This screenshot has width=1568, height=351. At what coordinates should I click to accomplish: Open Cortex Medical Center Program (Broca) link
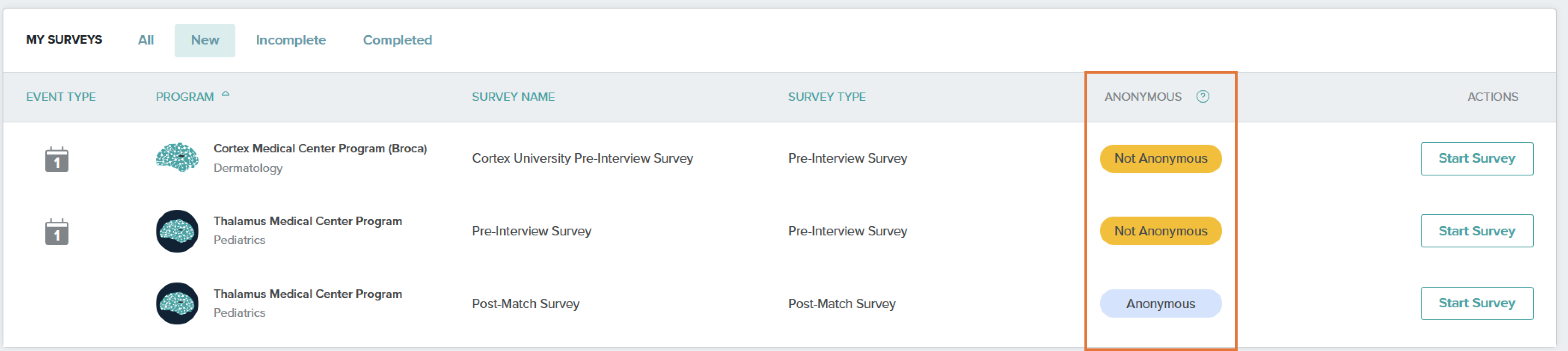point(320,149)
